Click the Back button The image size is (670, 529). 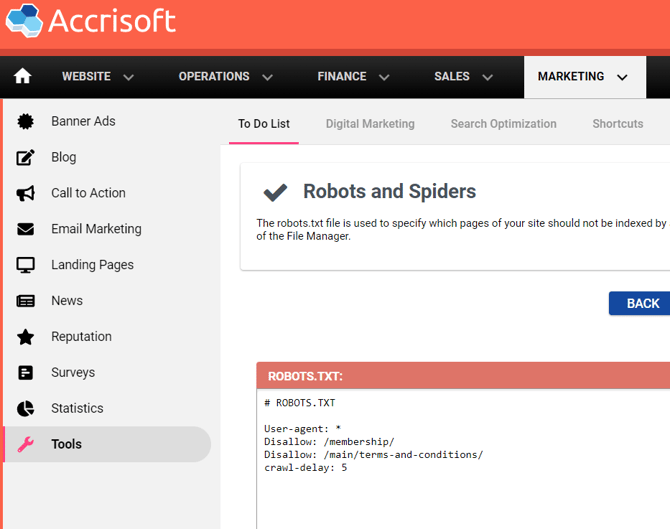642,303
